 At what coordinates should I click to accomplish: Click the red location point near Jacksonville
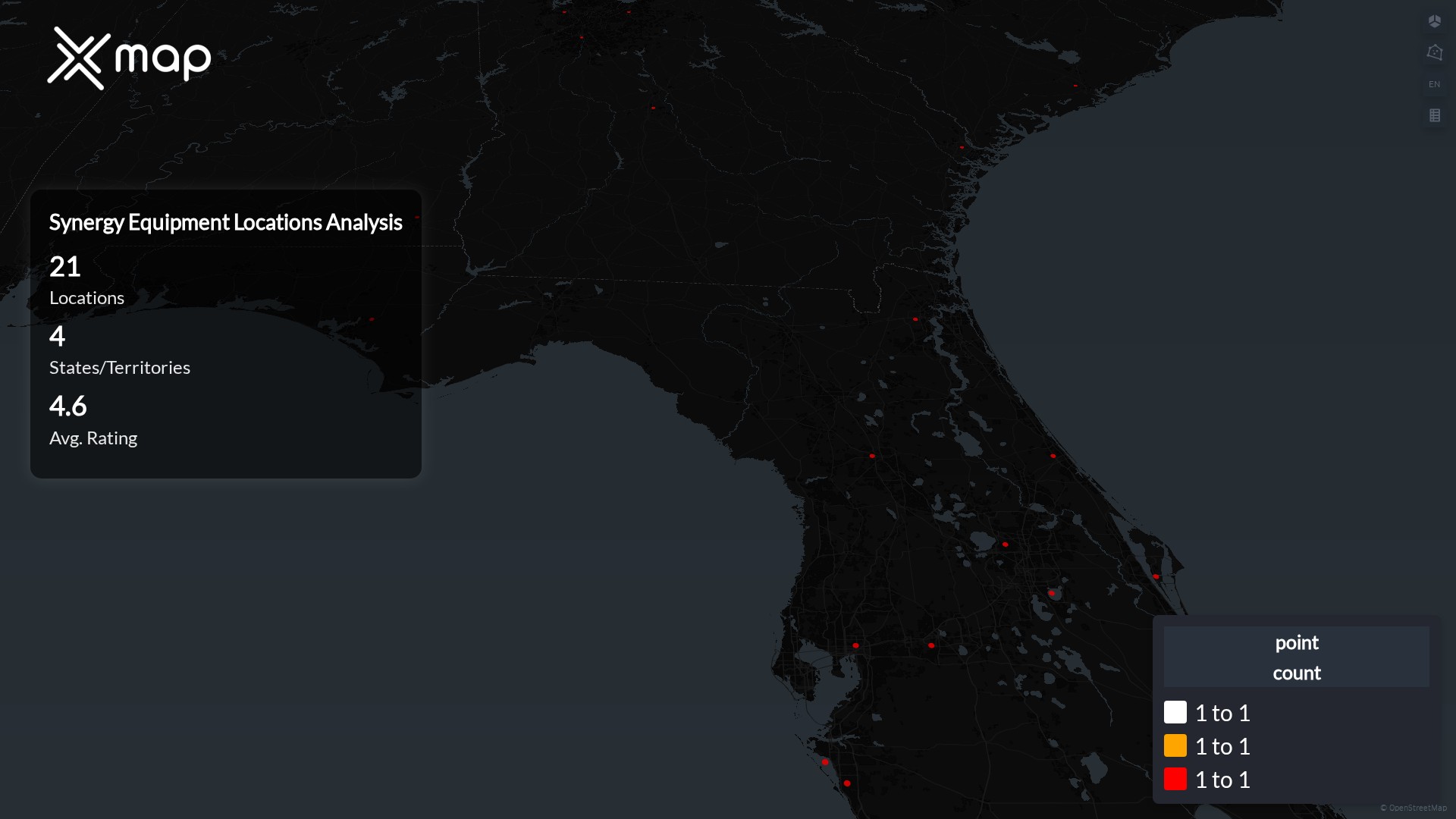915,319
